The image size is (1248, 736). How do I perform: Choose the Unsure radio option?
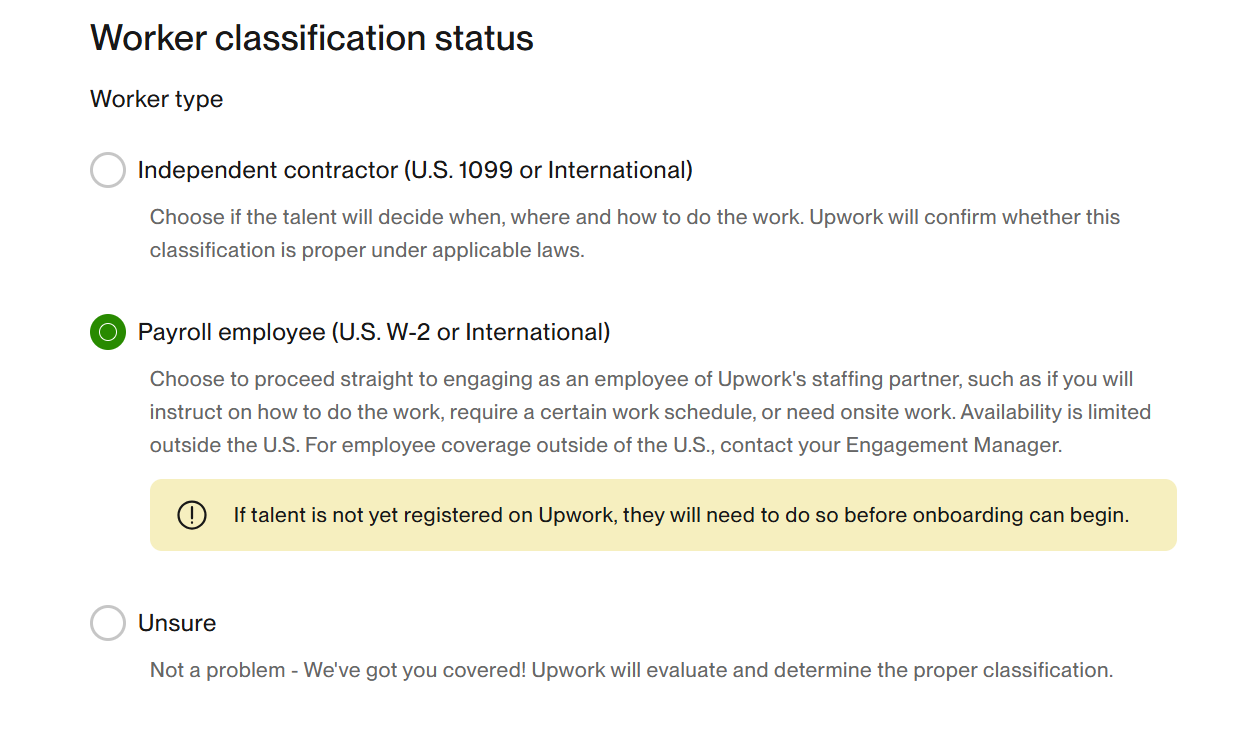pos(108,623)
